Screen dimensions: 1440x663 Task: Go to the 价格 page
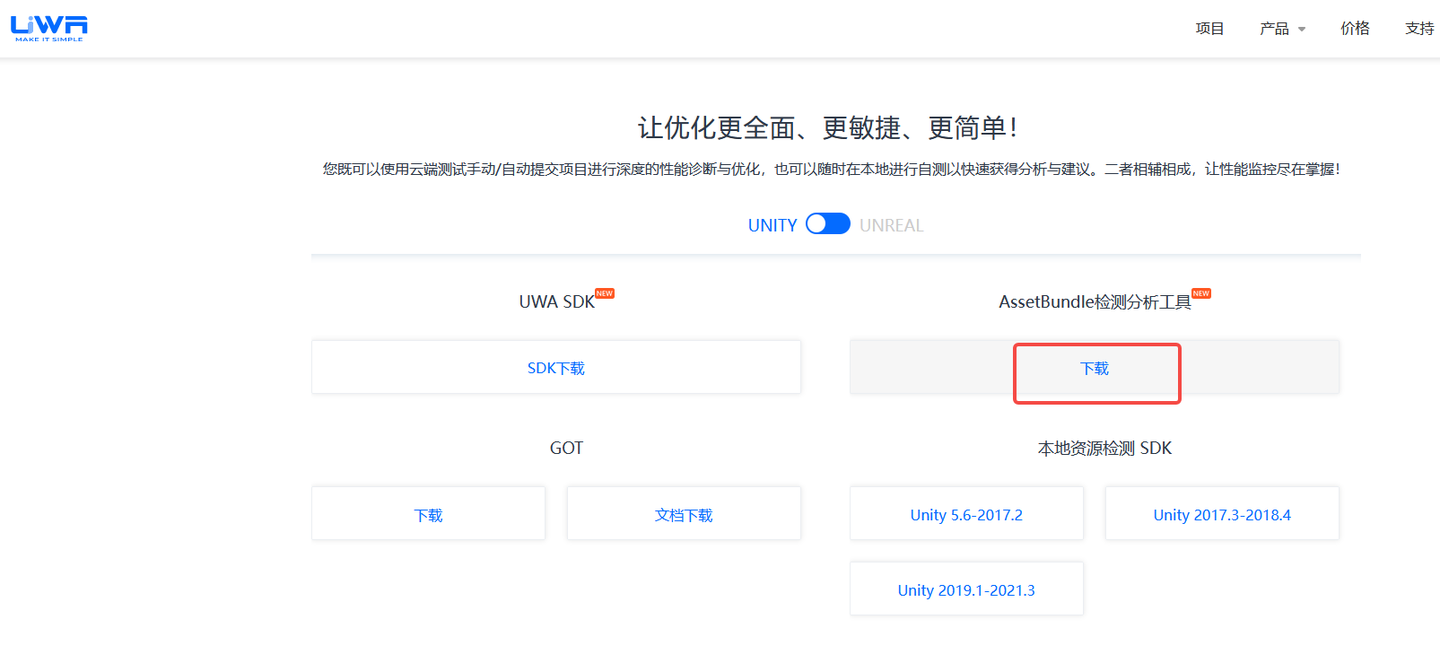[x=1355, y=28]
